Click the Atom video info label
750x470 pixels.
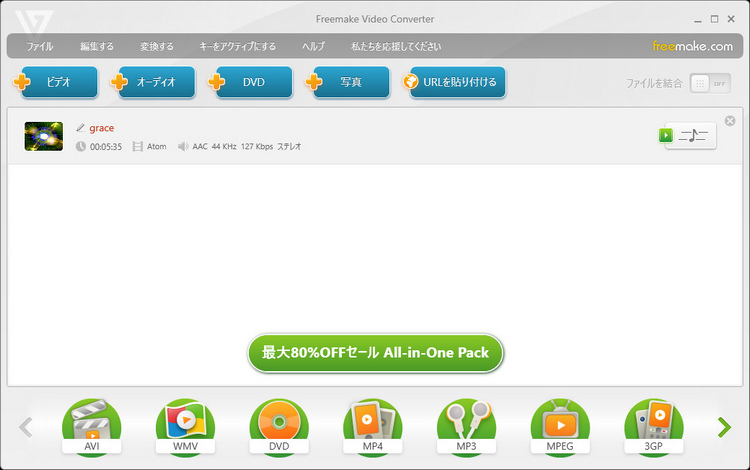click(x=156, y=146)
